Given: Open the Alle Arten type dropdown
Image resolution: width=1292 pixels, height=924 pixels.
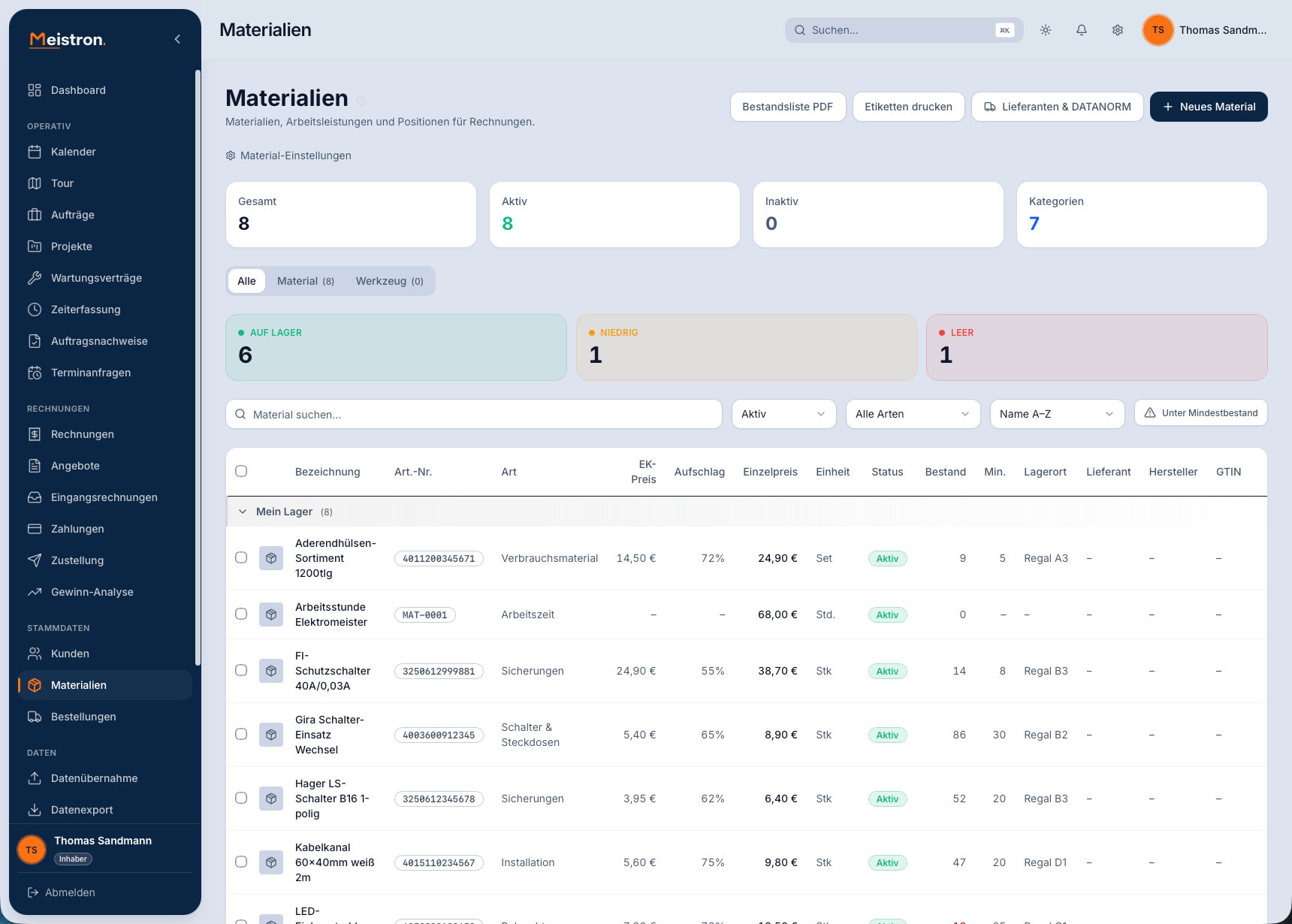Looking at the screenshot, I should tap(913, 414).
